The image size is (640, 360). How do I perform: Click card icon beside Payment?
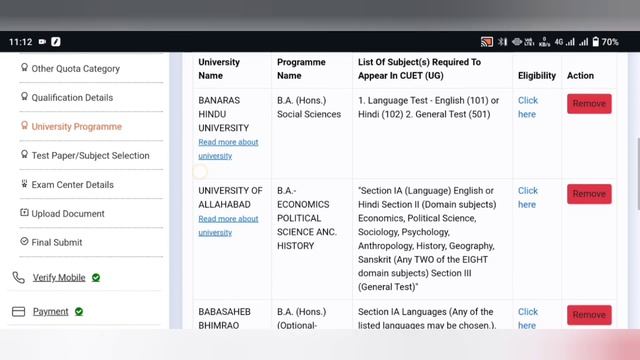click(18, 312)
